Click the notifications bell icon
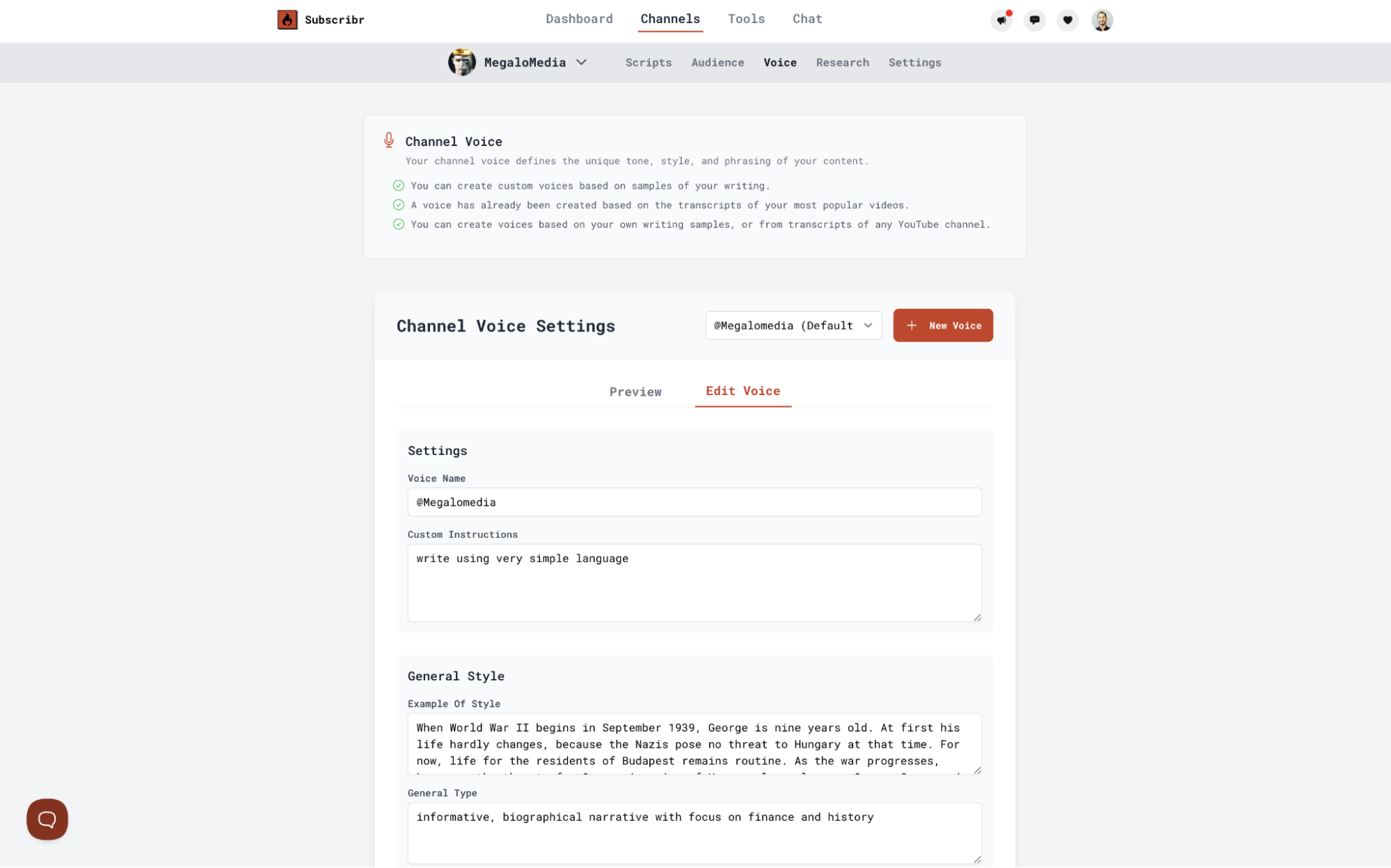This screenshot has height=868, width=1391. [x=1001, y=19]
